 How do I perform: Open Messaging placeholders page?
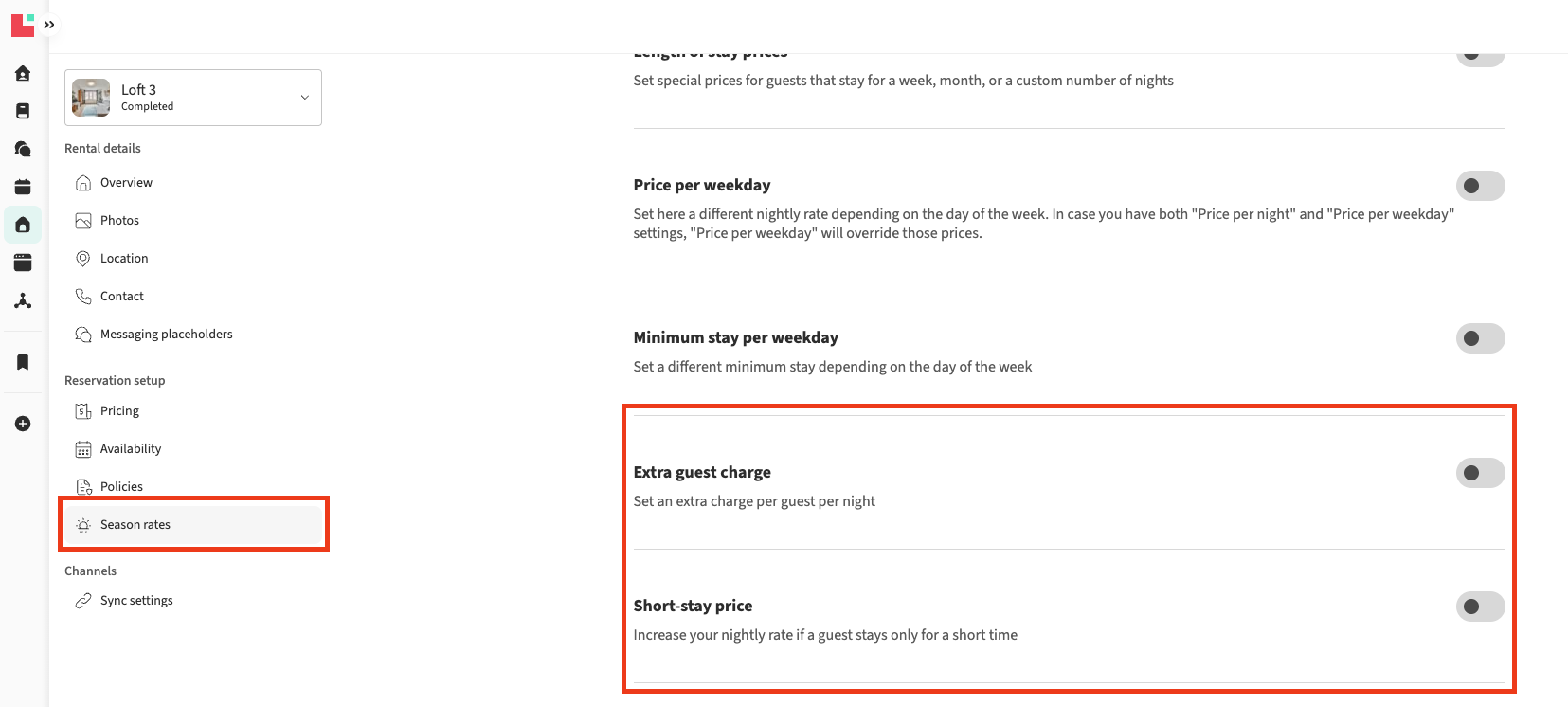[x=166, y=335]
